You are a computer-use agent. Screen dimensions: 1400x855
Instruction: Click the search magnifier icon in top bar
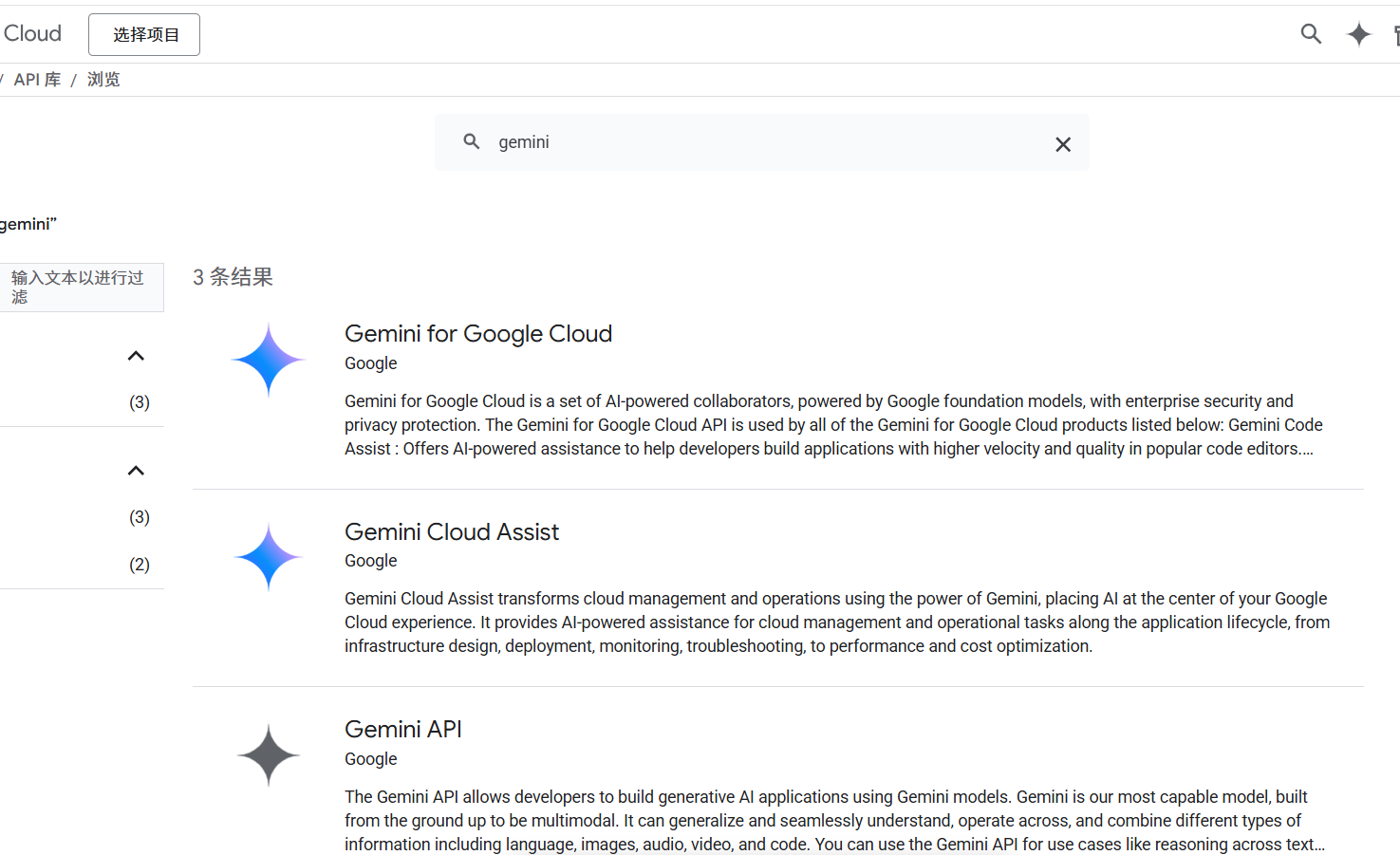[x=1311, y=34]
